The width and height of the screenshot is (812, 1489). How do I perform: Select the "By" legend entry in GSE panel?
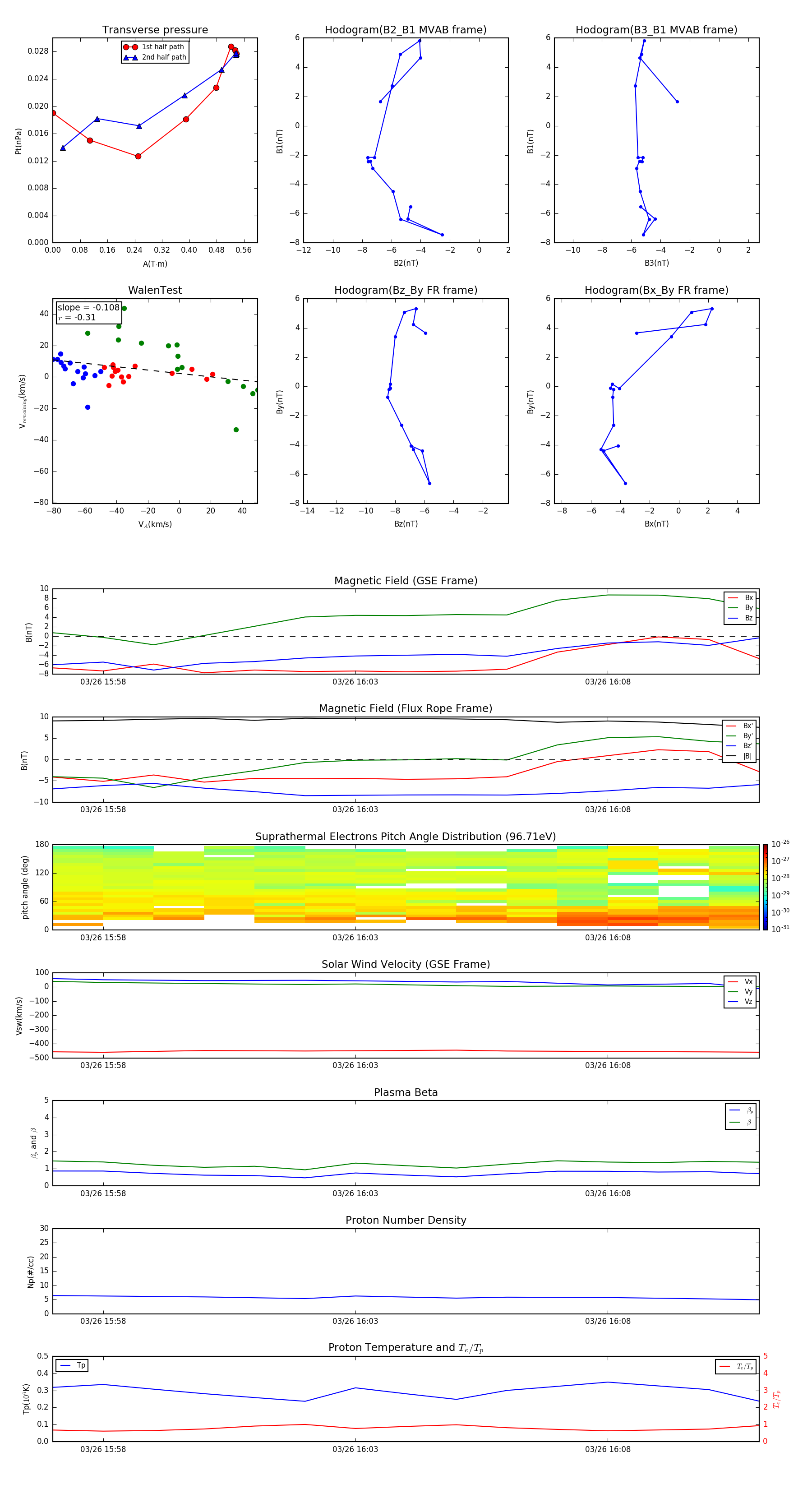click(x=740, y=607)
